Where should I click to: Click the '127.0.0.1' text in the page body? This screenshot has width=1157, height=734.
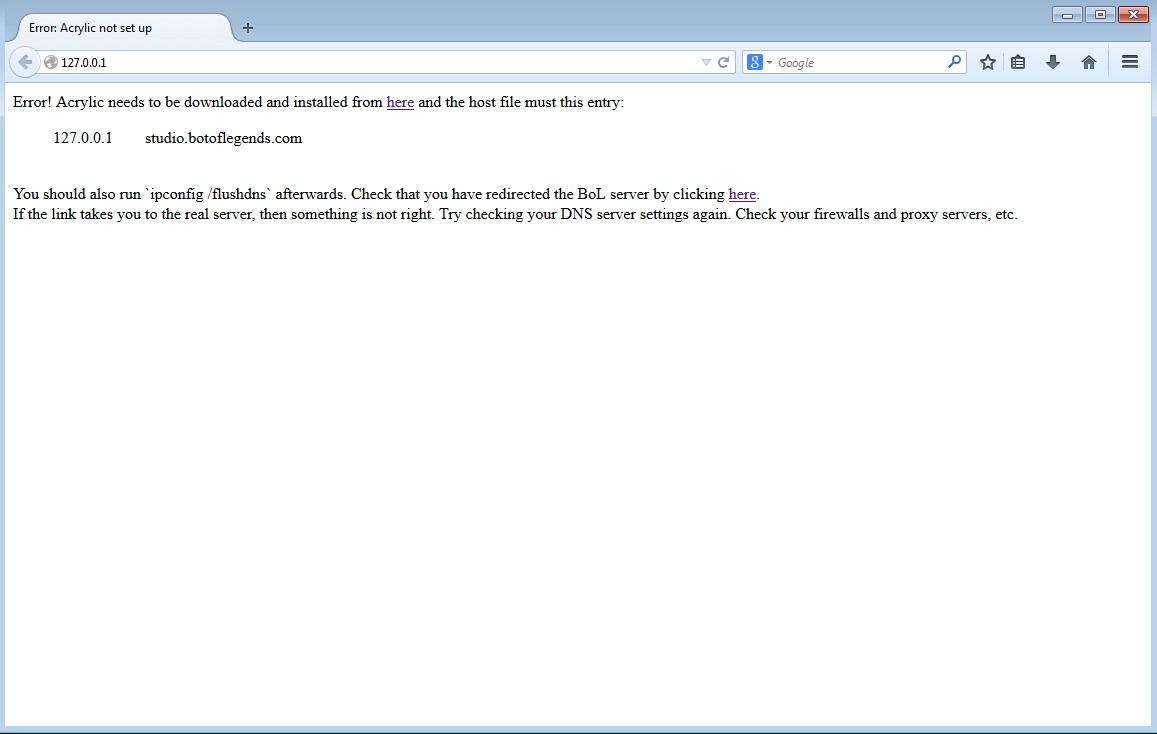[83, 139]
